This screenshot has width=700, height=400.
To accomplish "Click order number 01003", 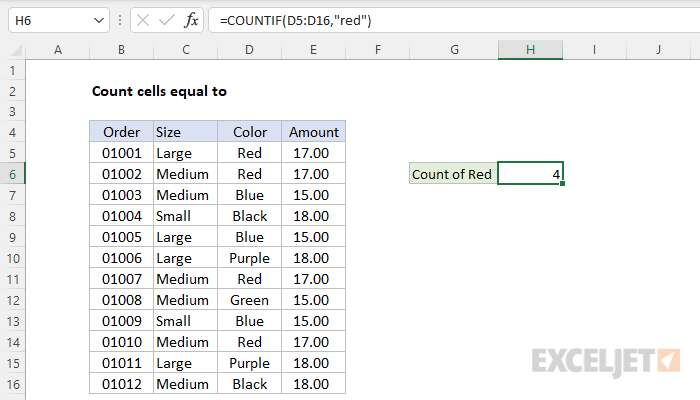I will tap(121, 195).
